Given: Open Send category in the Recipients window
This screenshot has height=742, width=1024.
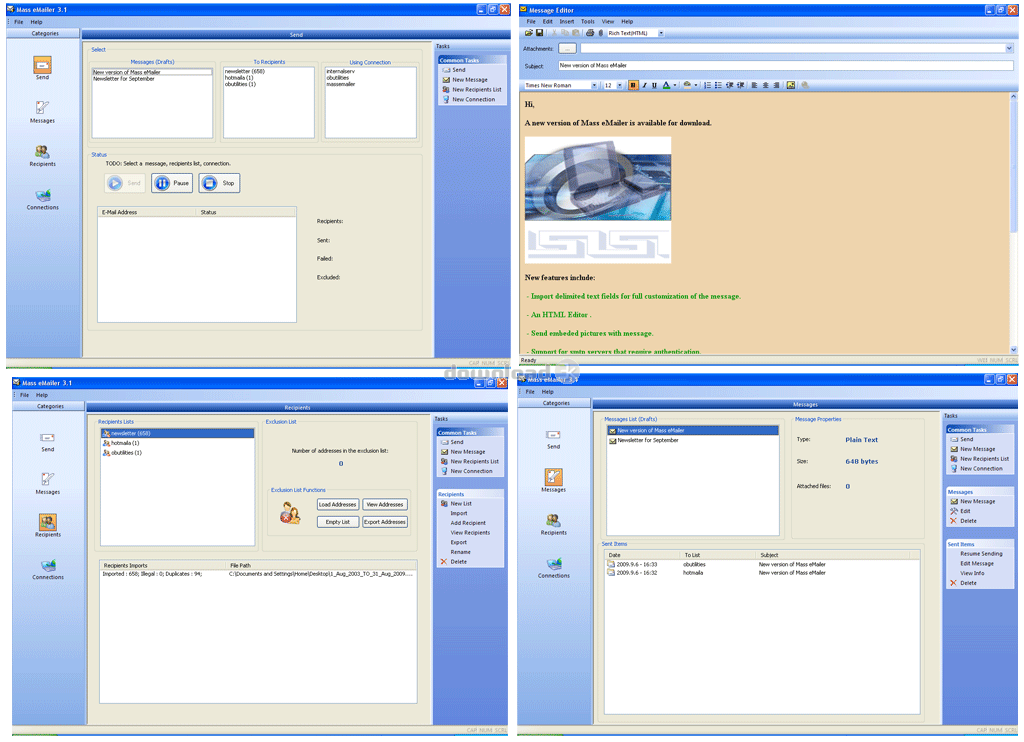Looking at the screenshot, I should tap(48, 438).
